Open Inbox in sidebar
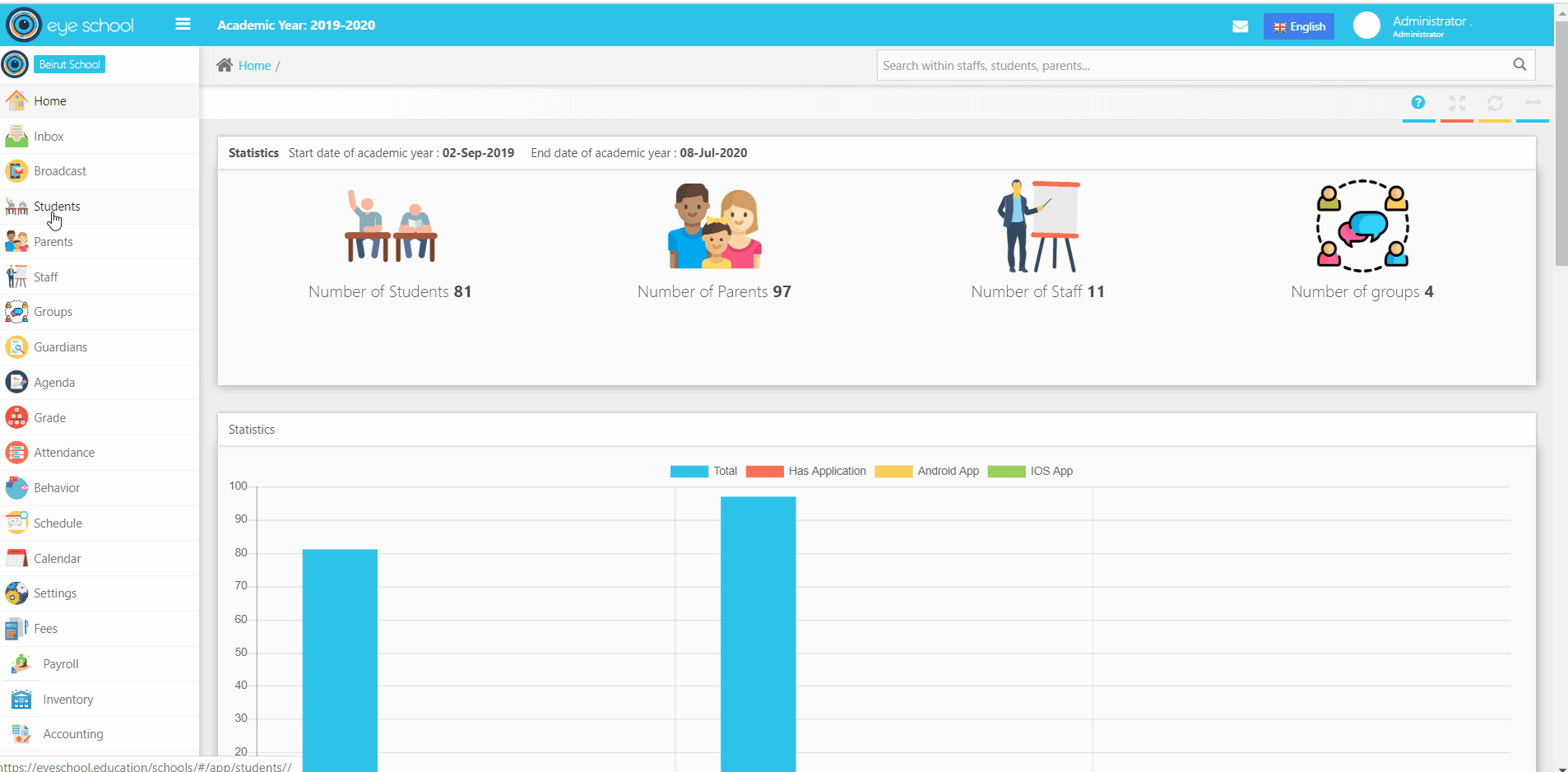 (x=100, y=137)
